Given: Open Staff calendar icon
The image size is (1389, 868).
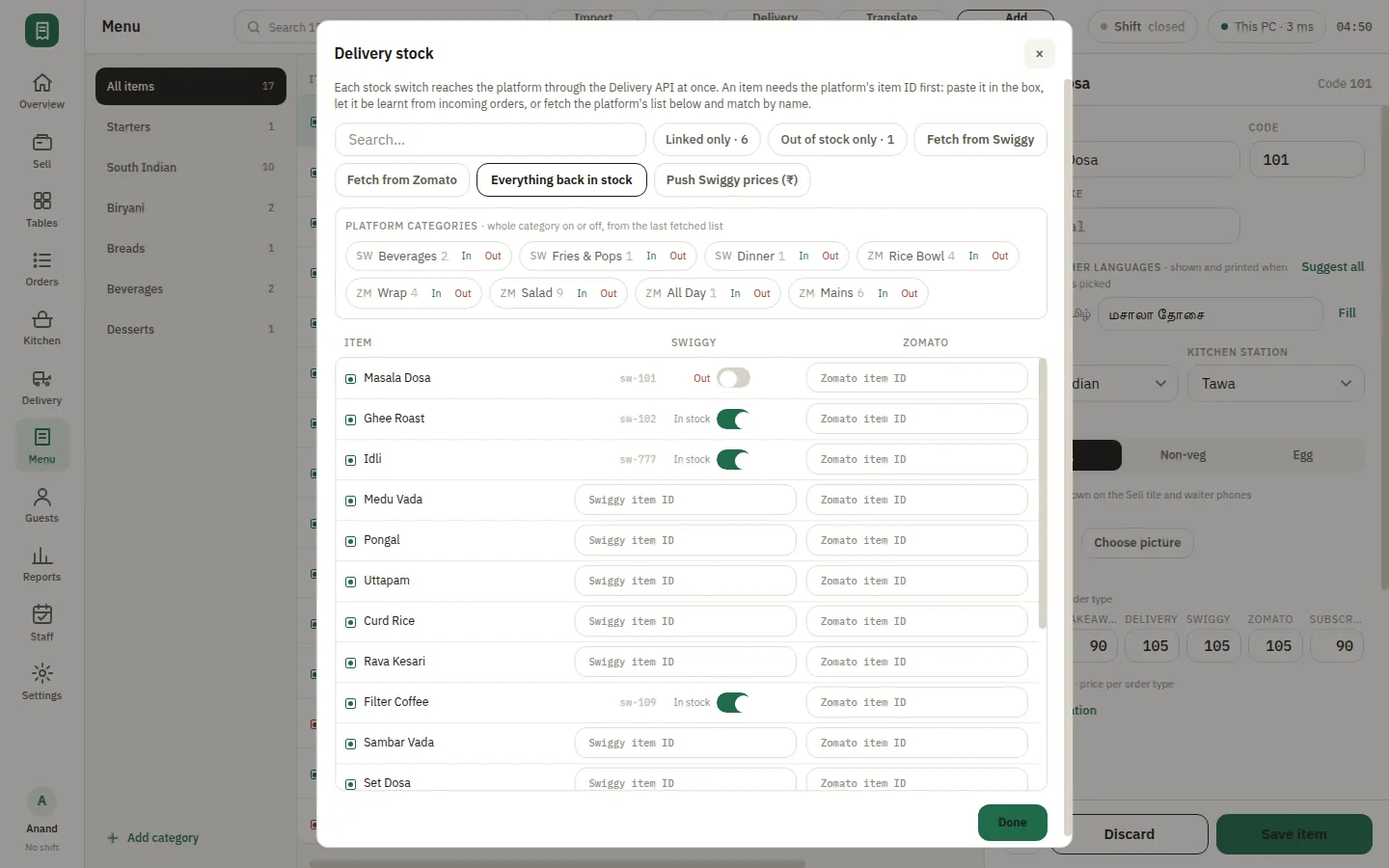Looking at the screenshot, I should tap(41, 614).
